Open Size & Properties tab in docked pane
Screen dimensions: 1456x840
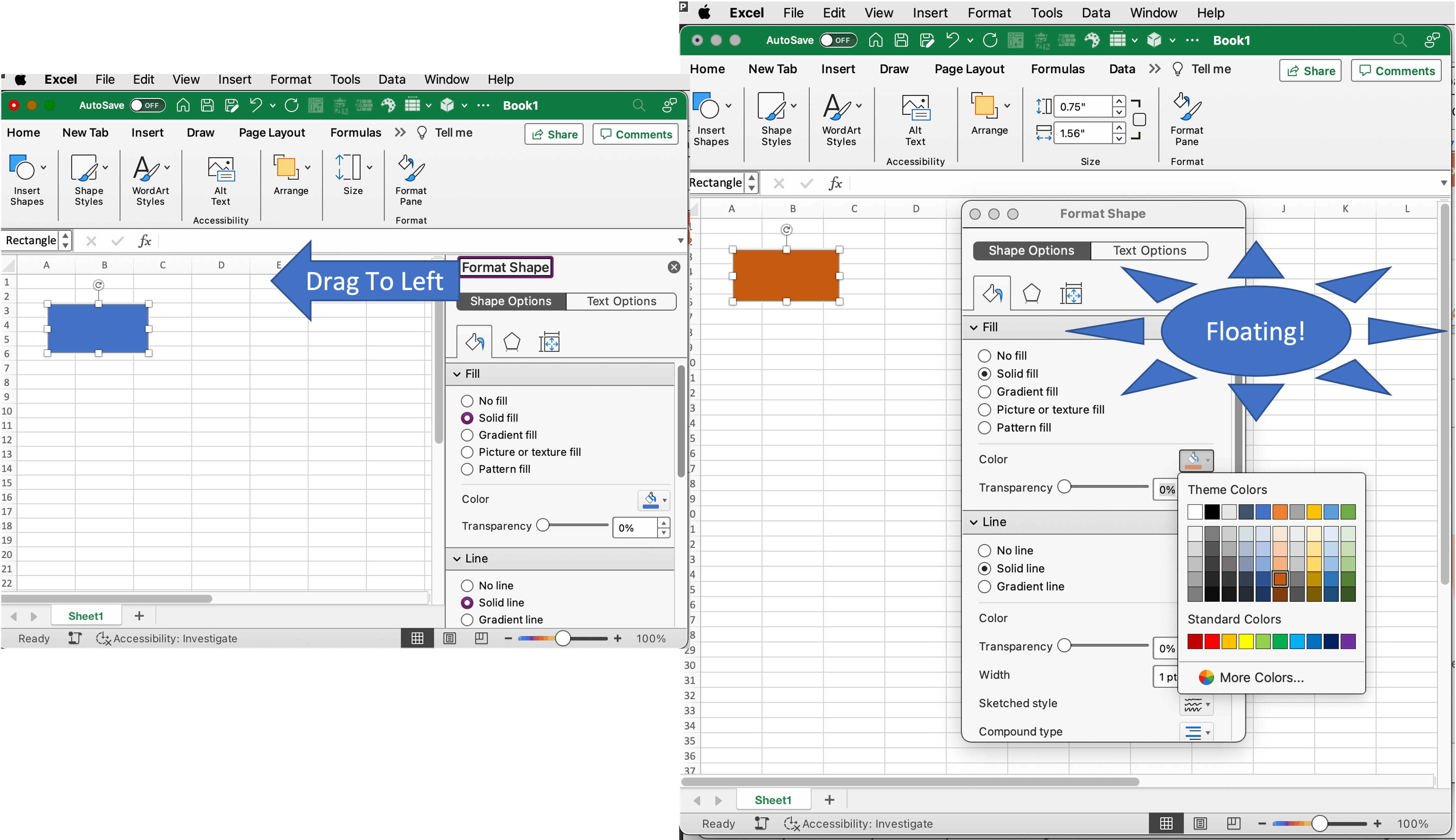point(549,343)
